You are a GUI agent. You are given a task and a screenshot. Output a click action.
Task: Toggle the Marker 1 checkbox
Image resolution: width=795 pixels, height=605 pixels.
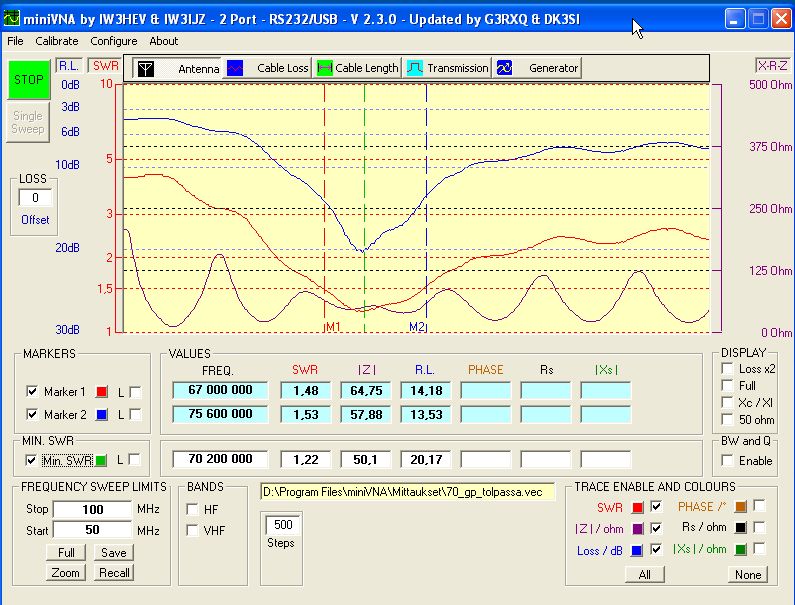click(31, 392)
